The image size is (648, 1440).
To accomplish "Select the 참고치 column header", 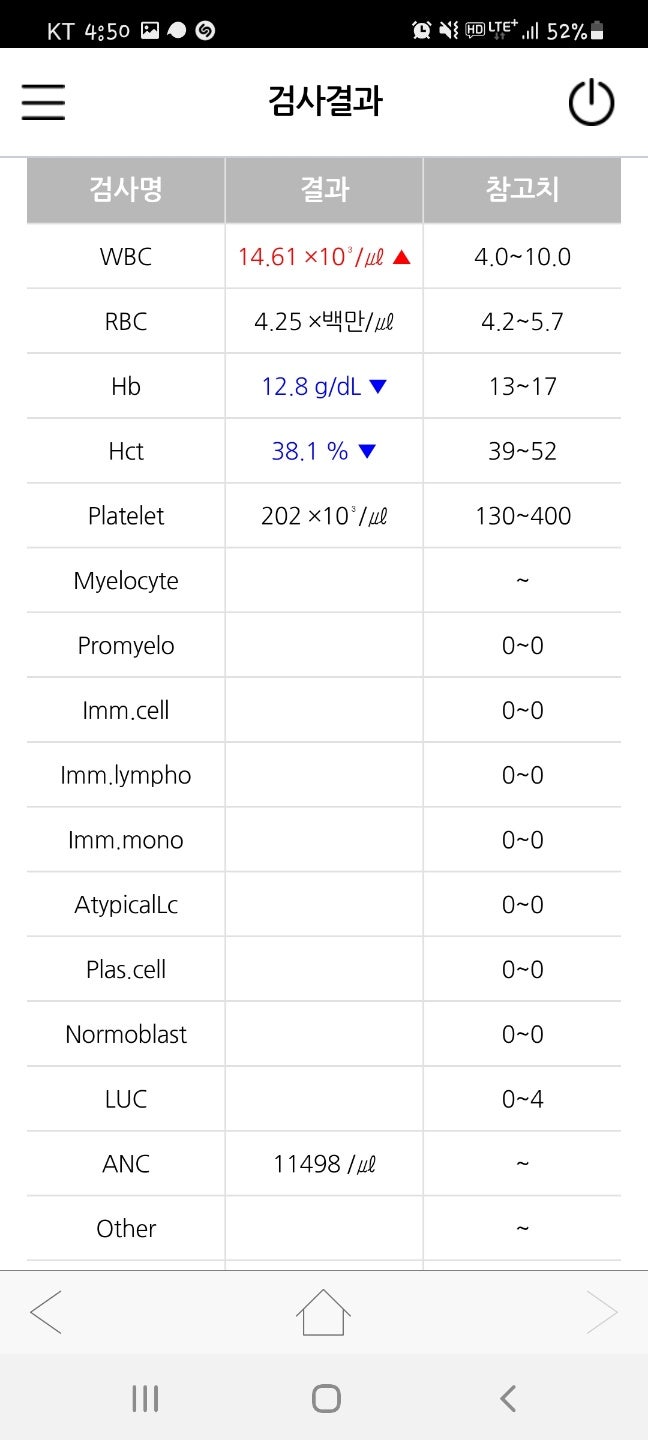I will 522,190.
